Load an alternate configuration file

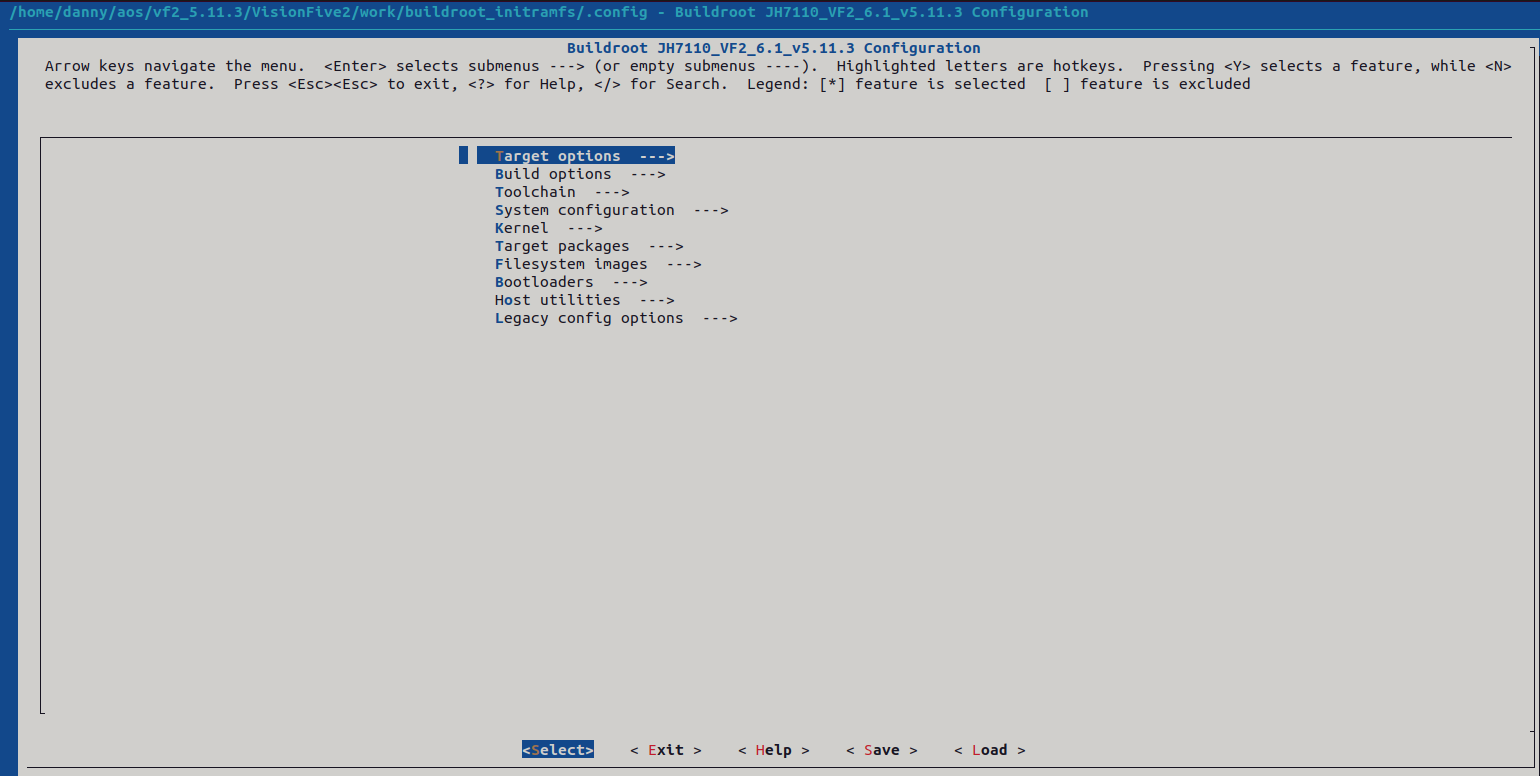[989, 749]
